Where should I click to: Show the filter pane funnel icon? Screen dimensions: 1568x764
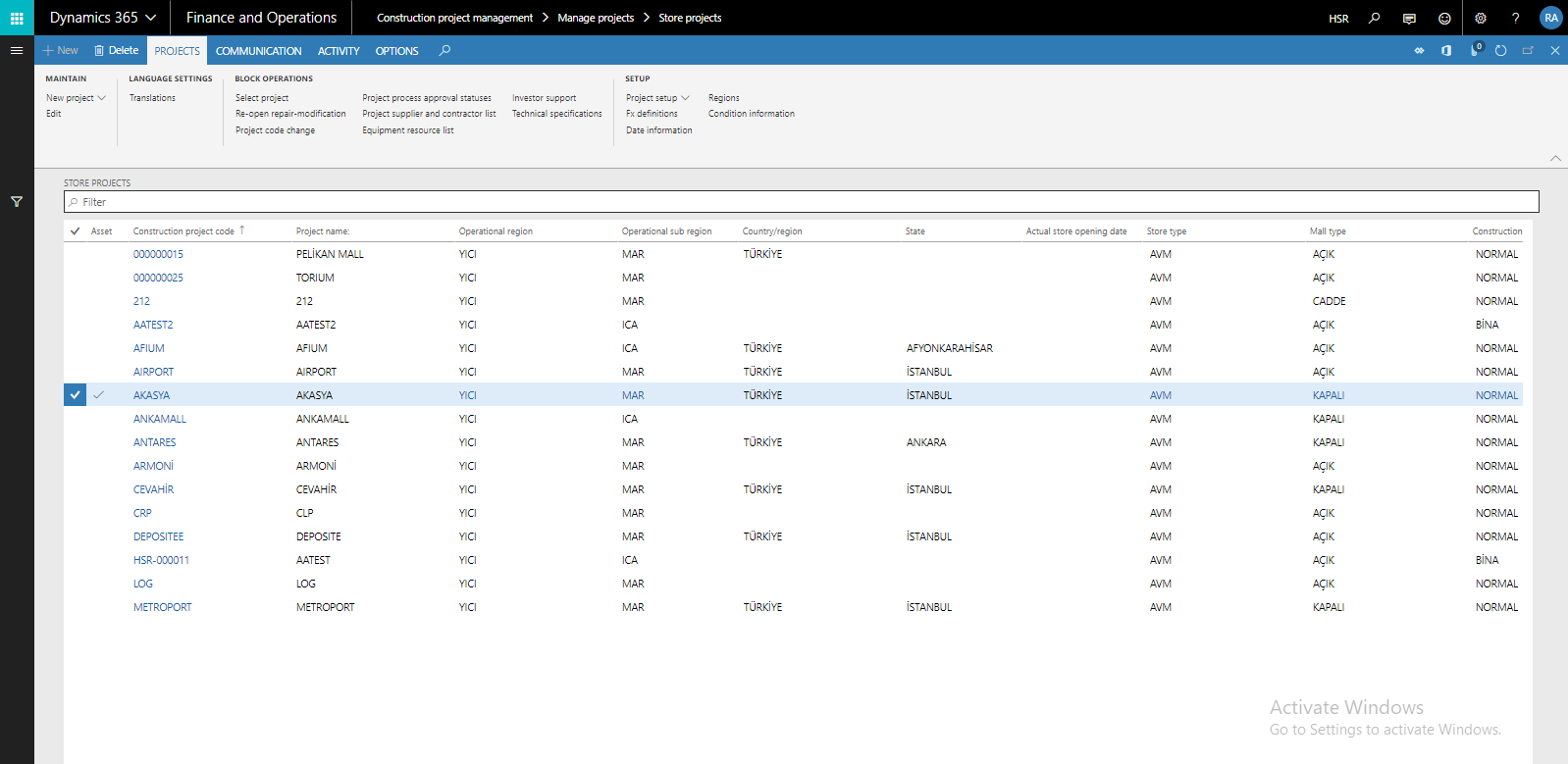pos(17,201)
